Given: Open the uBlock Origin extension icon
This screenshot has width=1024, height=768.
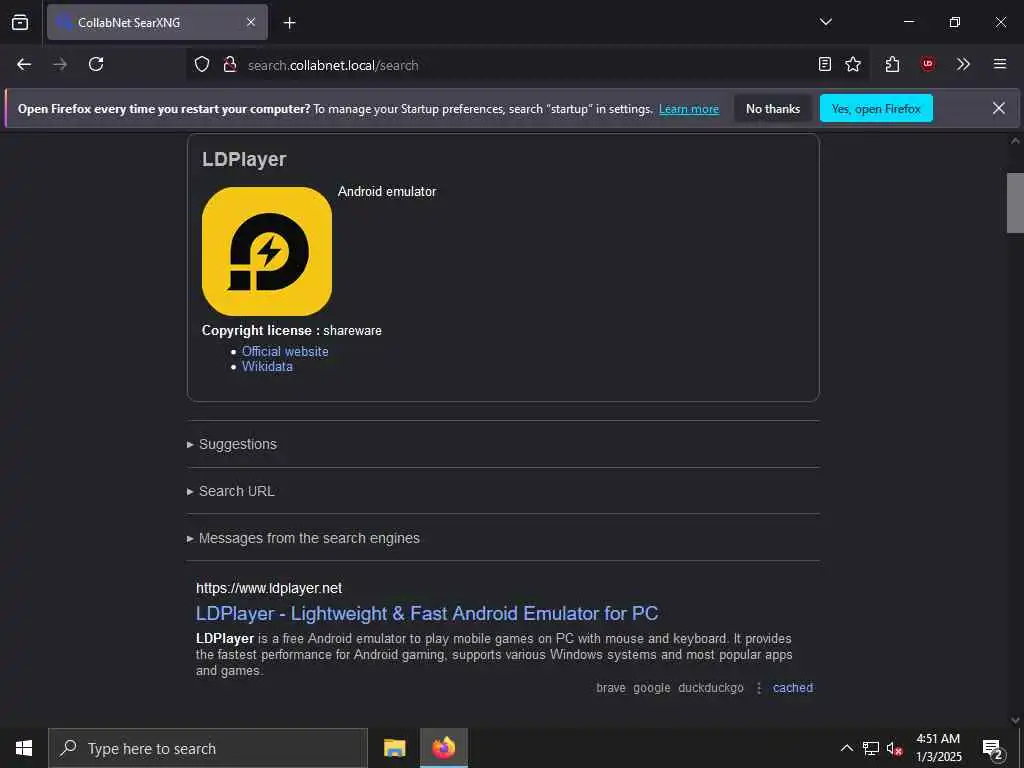Looking at the screenshot, I should (927, 64).
